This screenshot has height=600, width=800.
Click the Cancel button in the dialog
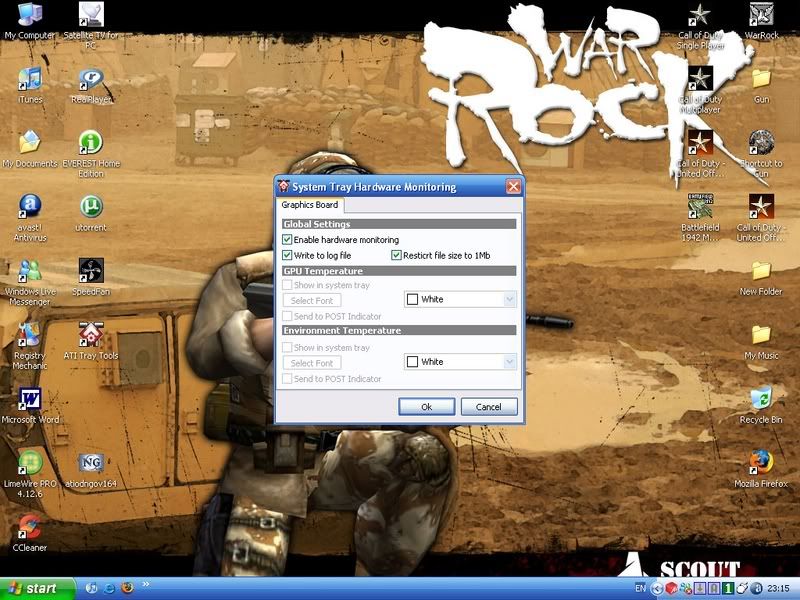[489, 407]
